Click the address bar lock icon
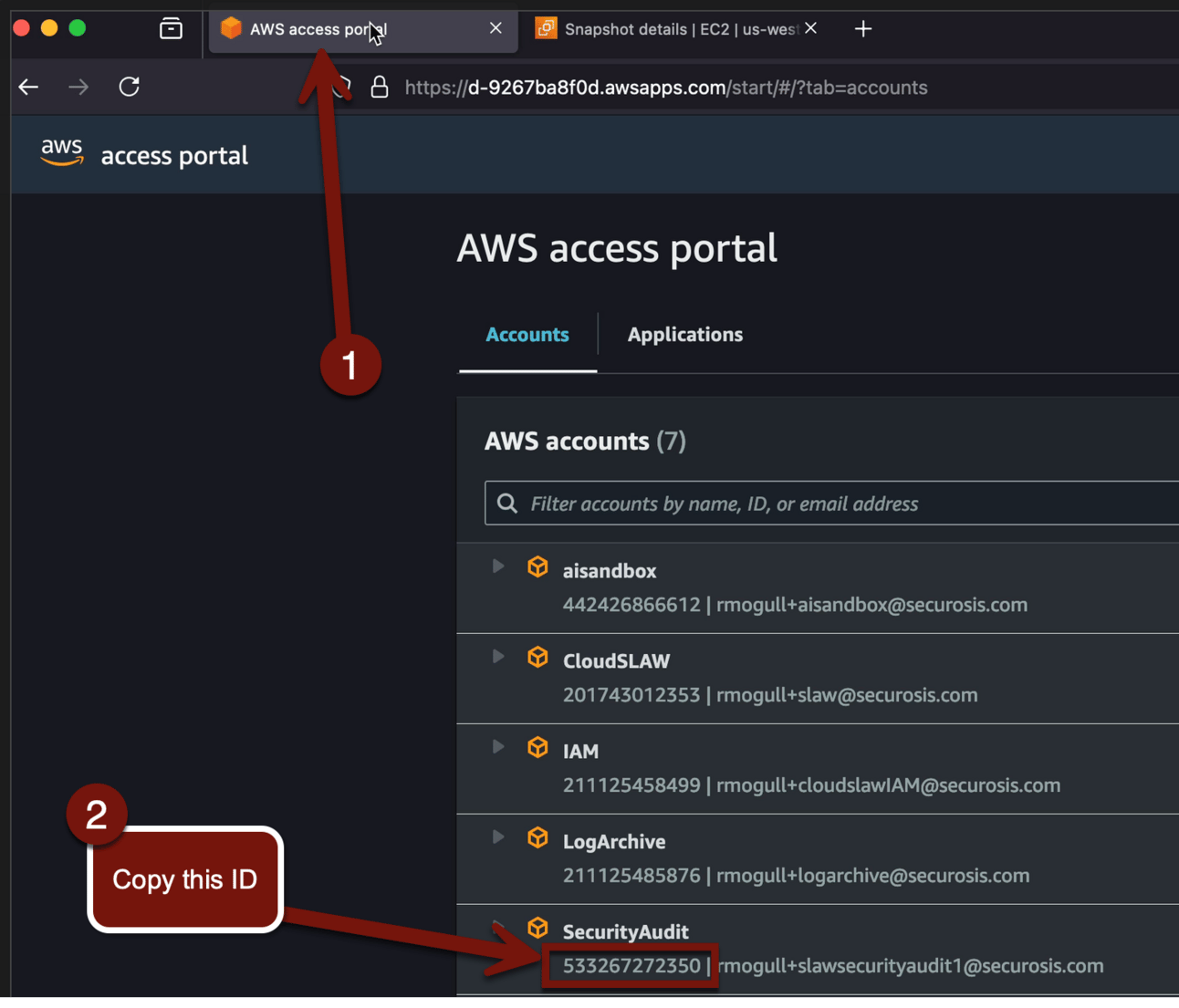The height and width of the screenshot is (1008, 1179). click(x=380, y=88)
